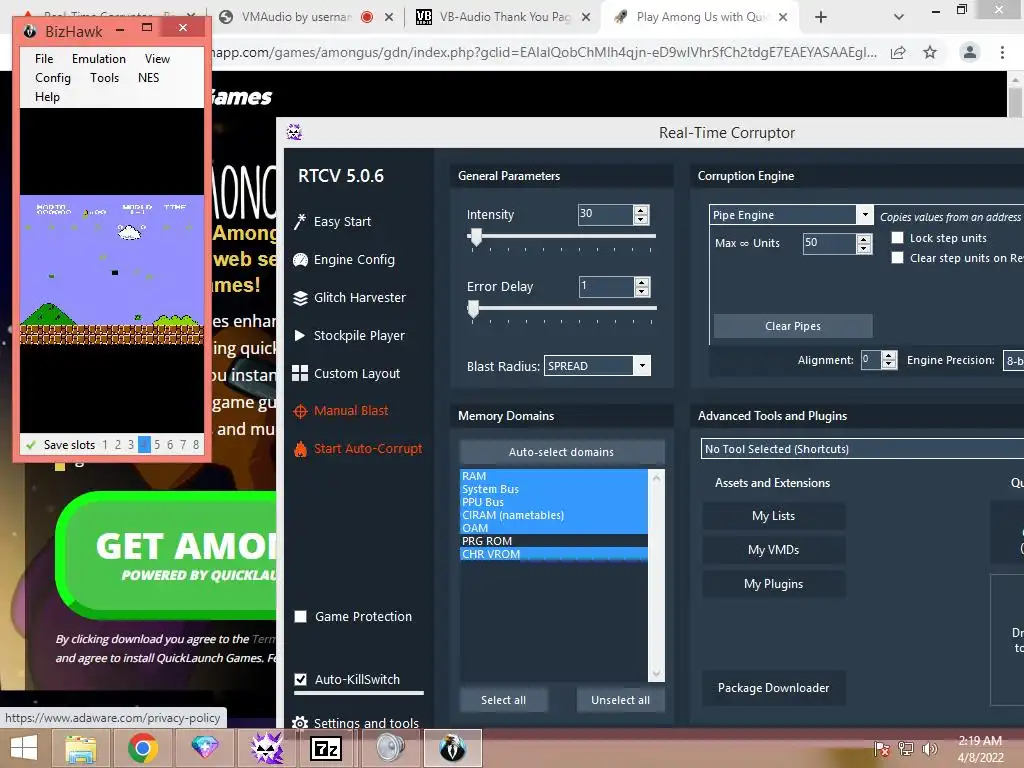Click the diamond app taskbar icon
1024x768 pixels.
point(204,748)
